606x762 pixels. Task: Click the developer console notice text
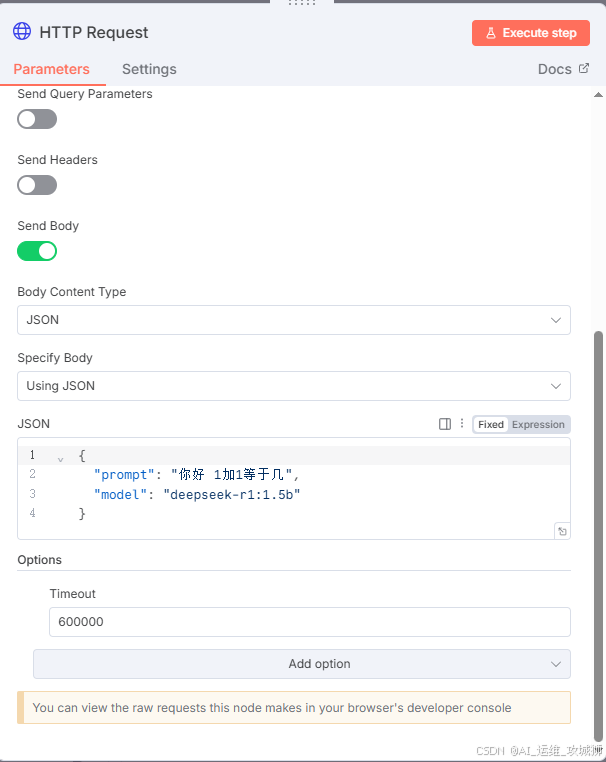click(x=272, y=708)
